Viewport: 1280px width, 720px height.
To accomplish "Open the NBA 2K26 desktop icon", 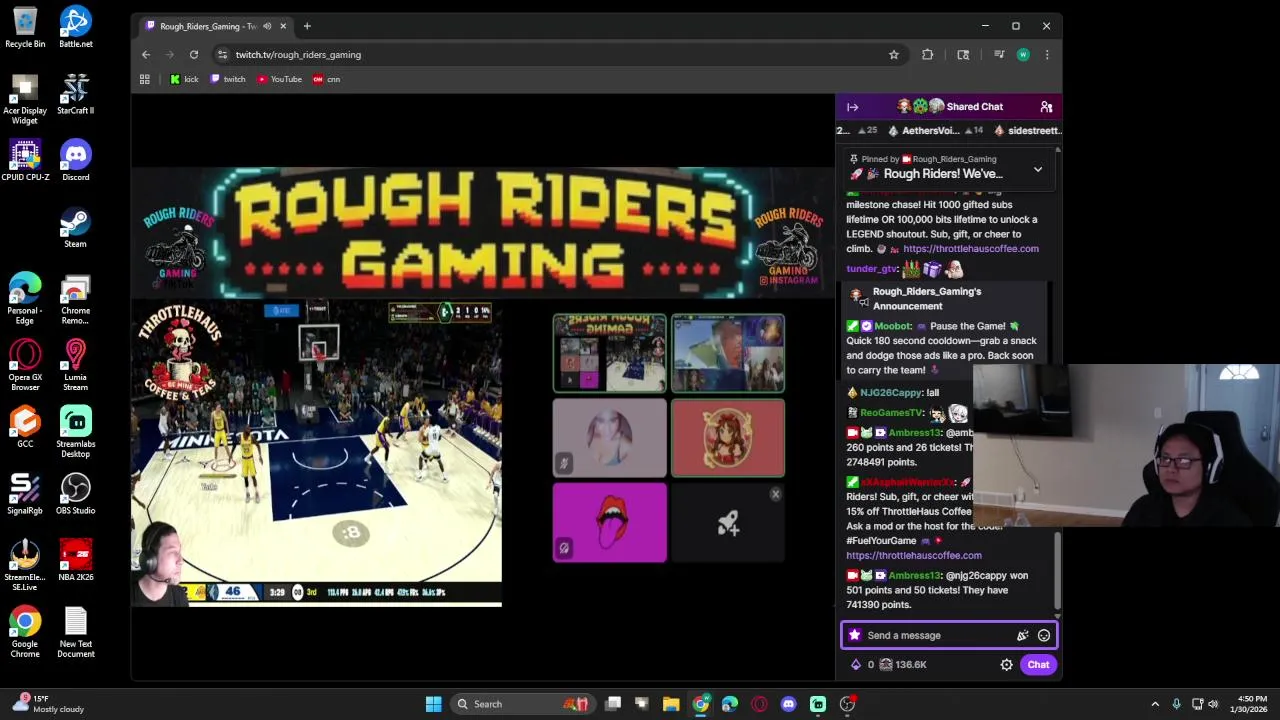I will [x=76, y=560].
